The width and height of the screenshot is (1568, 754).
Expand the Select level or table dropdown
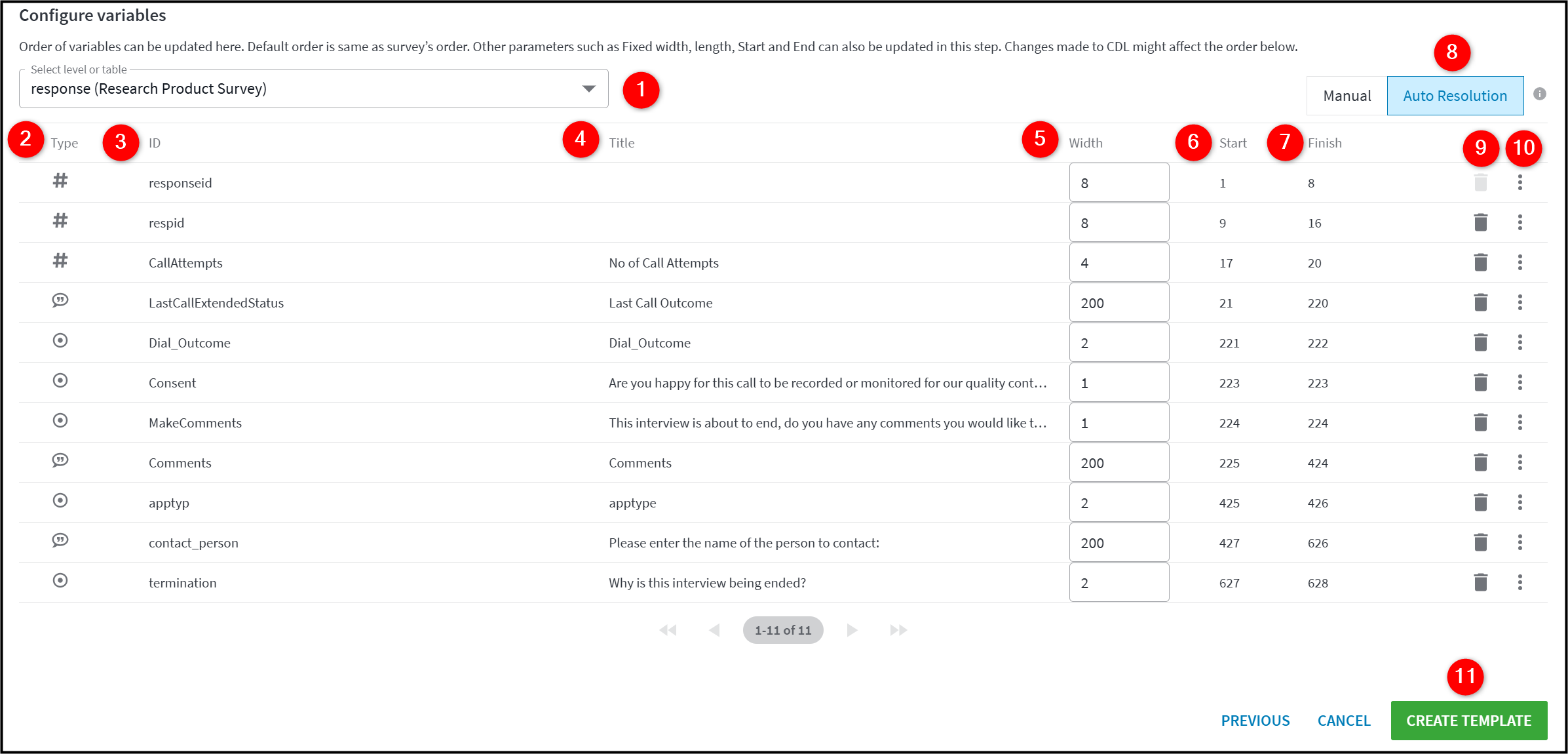tap(314, 89)
